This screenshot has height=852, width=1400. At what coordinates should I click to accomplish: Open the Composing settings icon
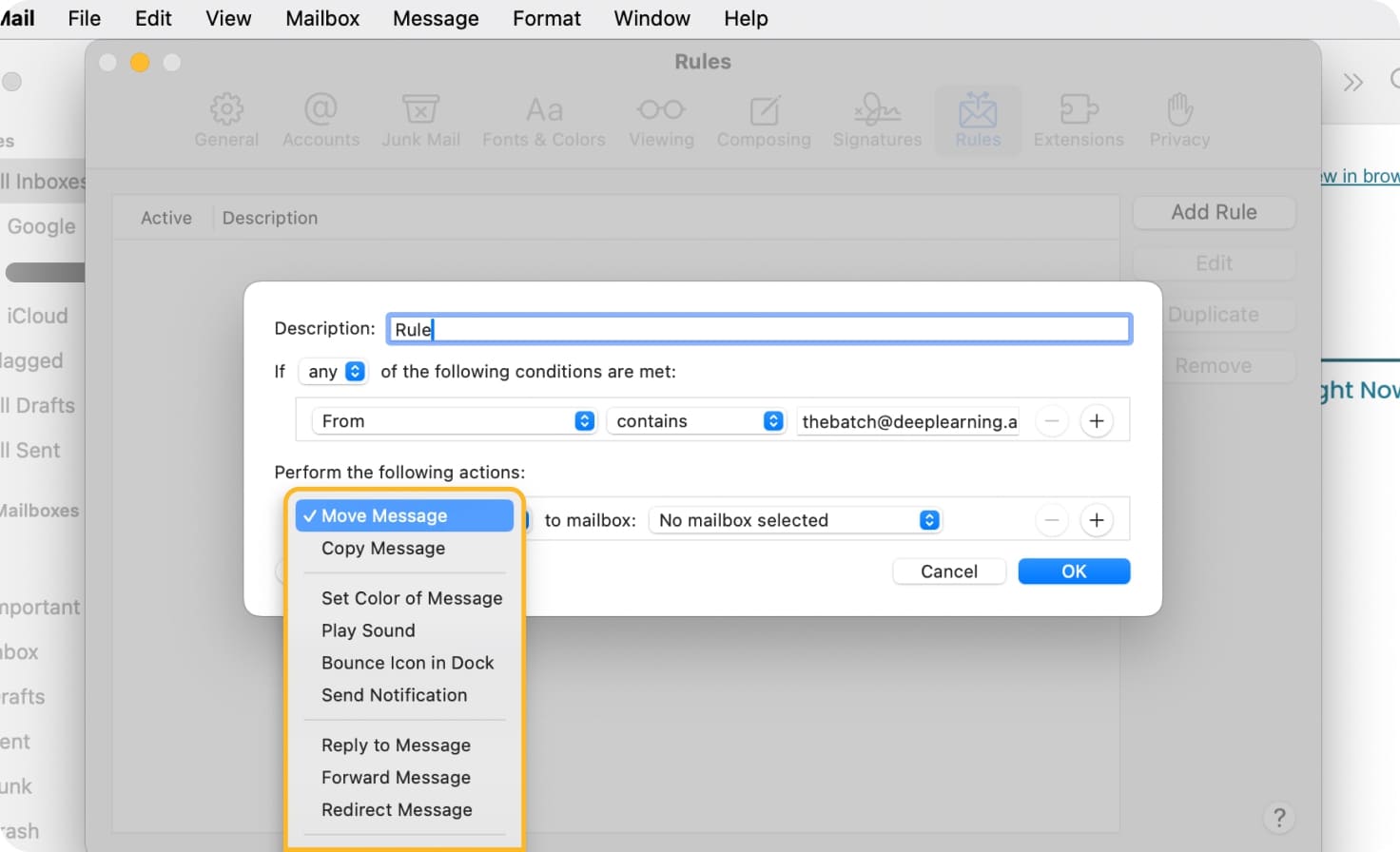[764, 118]
